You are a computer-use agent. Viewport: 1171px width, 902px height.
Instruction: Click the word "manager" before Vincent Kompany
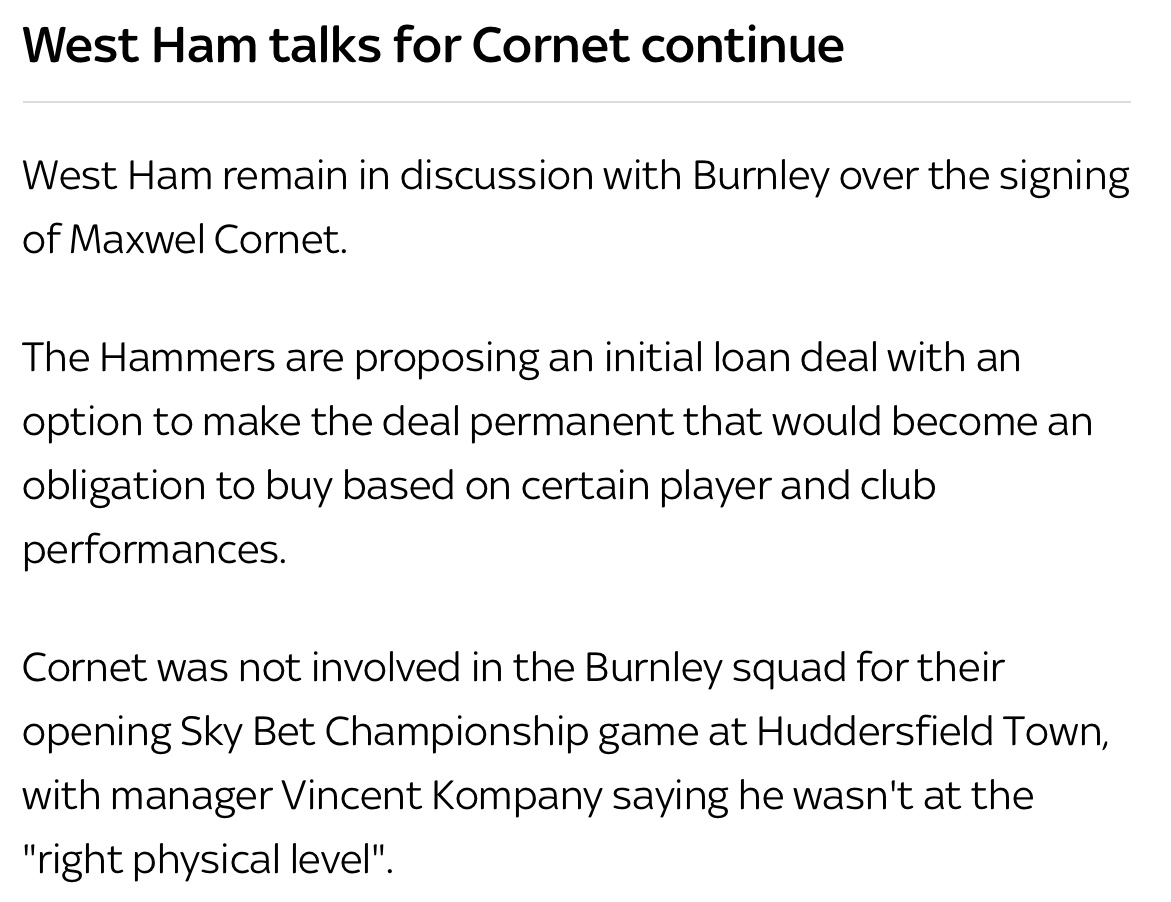tap(190, 796)
